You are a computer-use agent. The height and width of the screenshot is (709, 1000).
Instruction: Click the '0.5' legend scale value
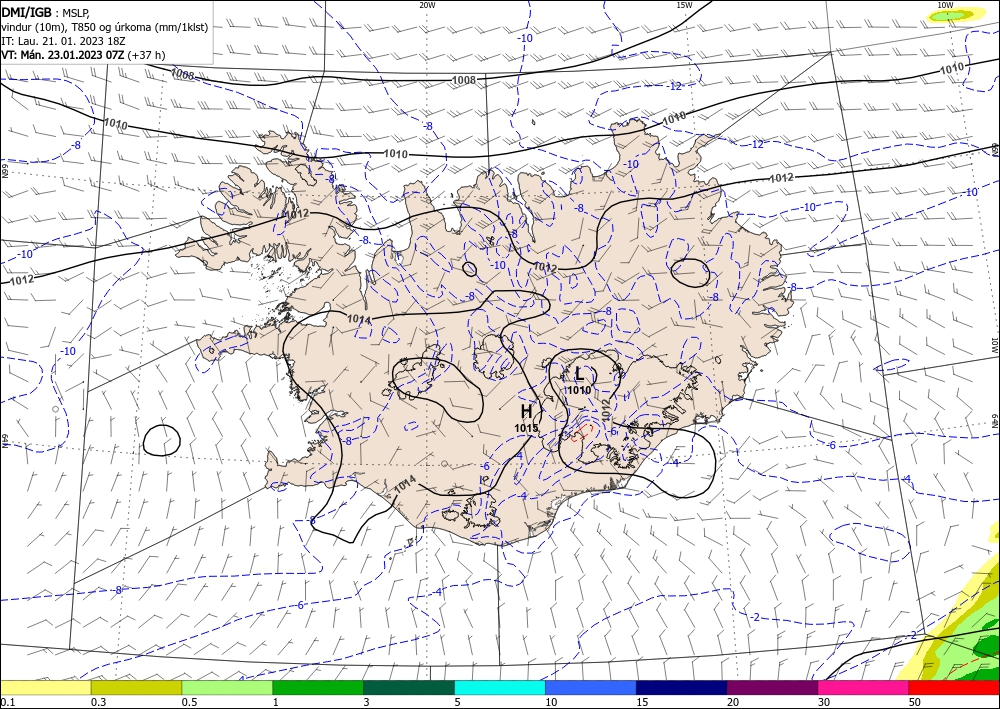click(189, 702)
